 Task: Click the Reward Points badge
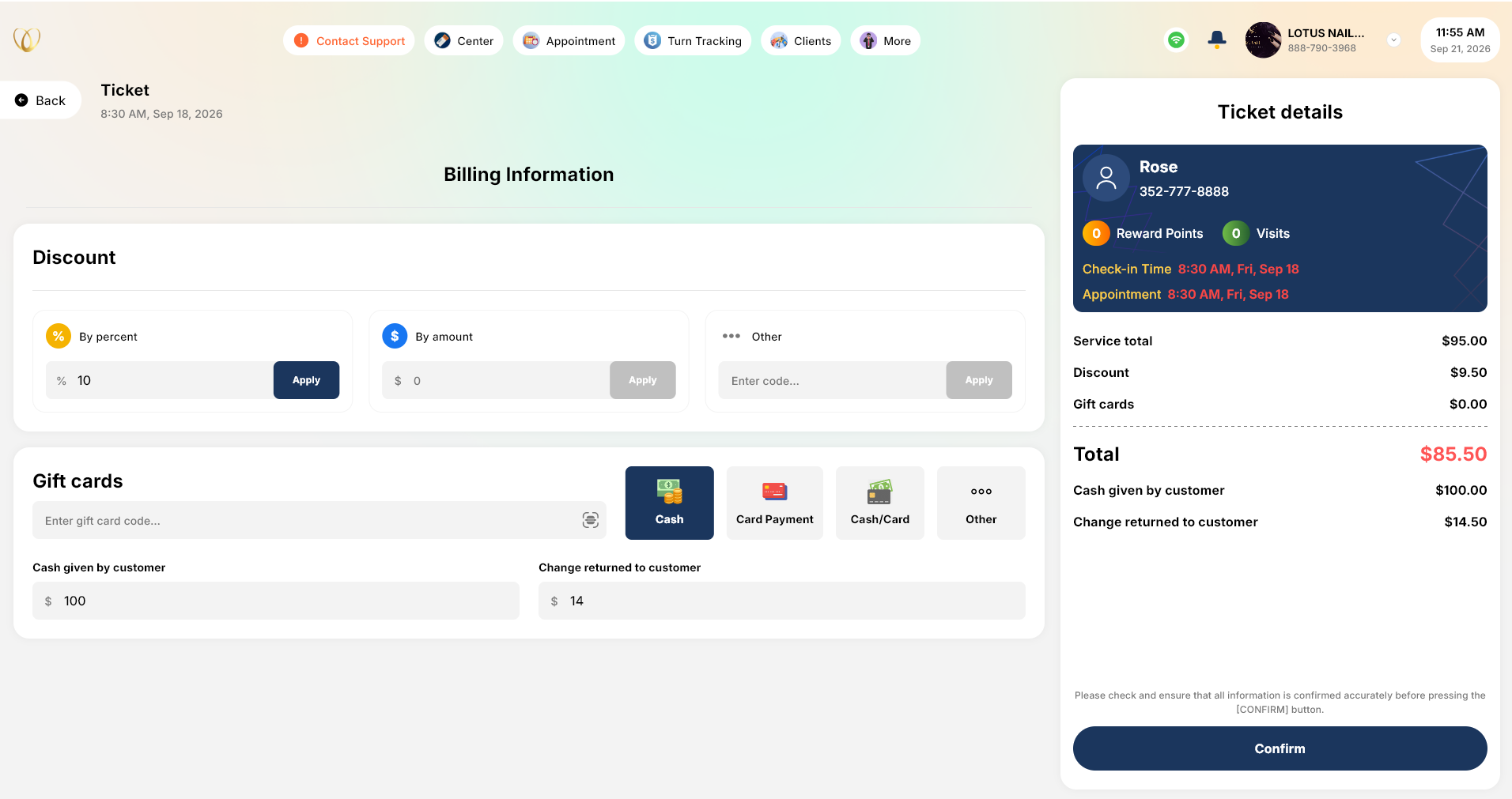pyautogui.click(x=1096, y=233)
